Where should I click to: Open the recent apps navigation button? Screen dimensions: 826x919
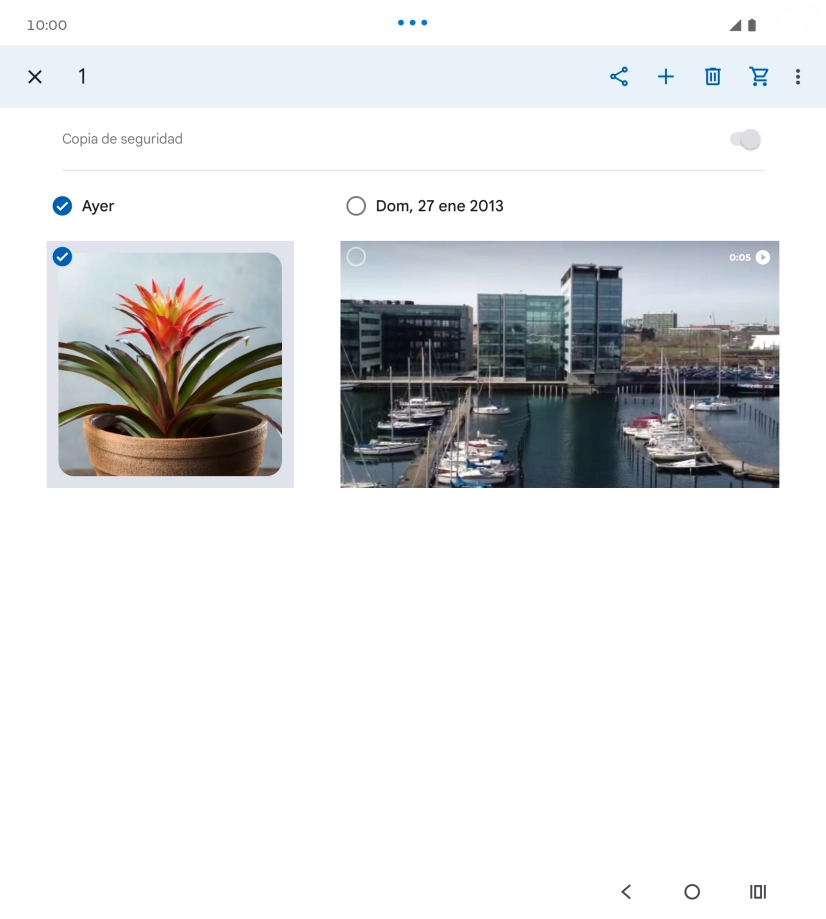click(x=758, y=891)
